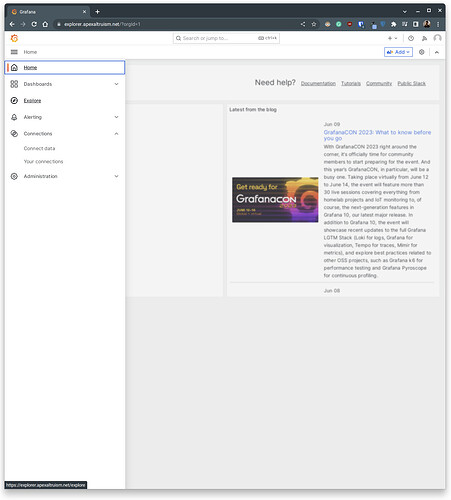Collapse the Connections section chevron
Viewport: 451px width, 500px height.
coord(116,134)
